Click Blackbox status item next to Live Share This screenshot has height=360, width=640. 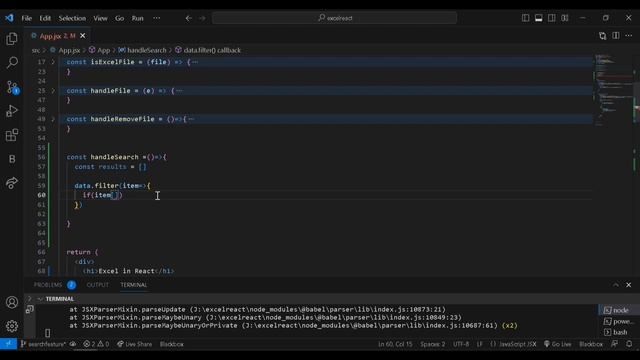point(172,344)
